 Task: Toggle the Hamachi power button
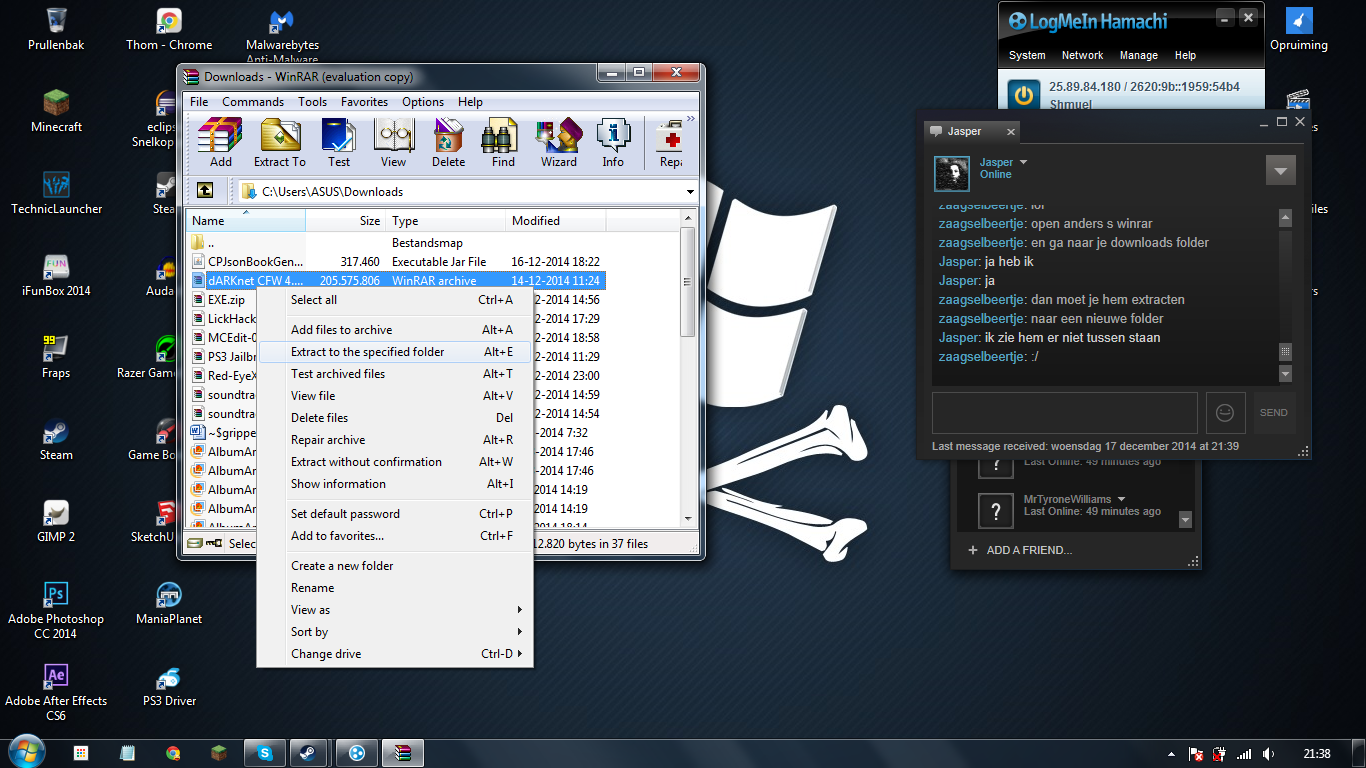pos(1024,96)
